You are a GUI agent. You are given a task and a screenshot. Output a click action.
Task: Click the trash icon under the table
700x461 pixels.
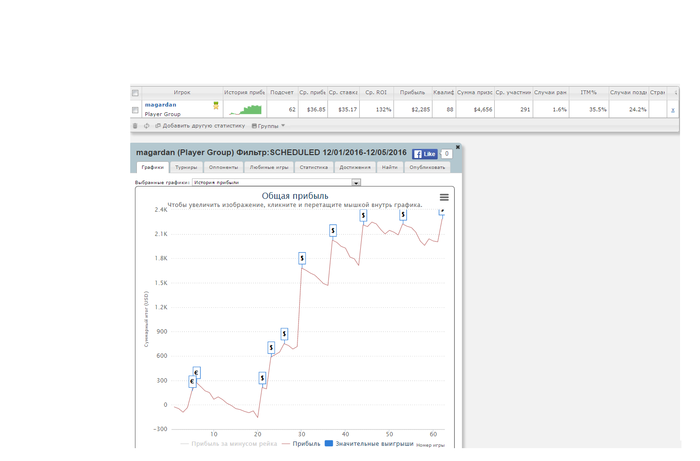click(136, 126)
